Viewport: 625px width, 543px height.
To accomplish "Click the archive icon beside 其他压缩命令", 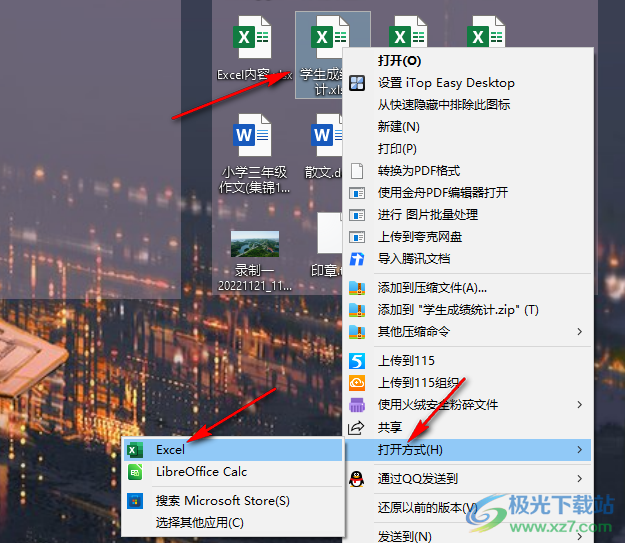I will coord(357,332).
